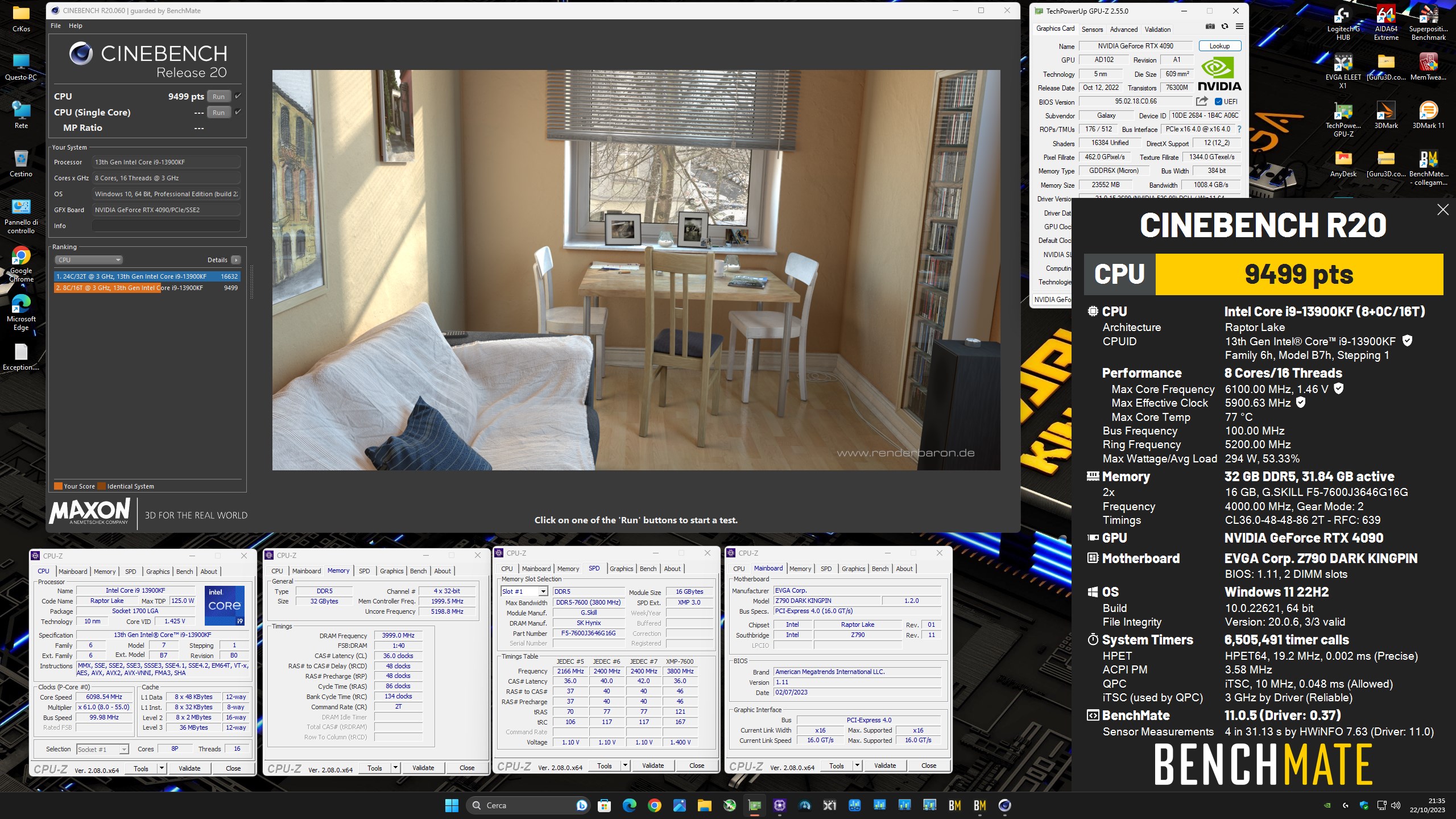Expand the ranking Details arrow

coord(236,260)
